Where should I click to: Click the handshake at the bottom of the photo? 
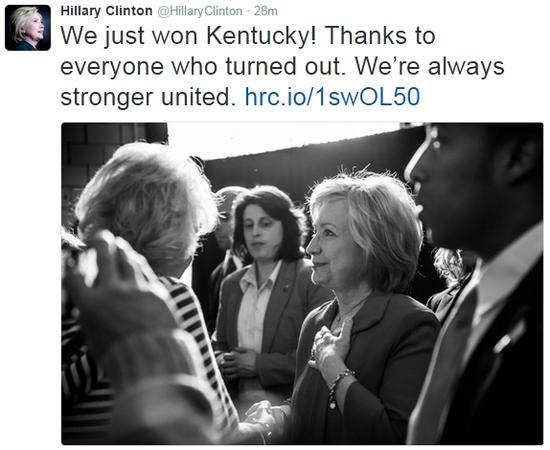point(263,419)
